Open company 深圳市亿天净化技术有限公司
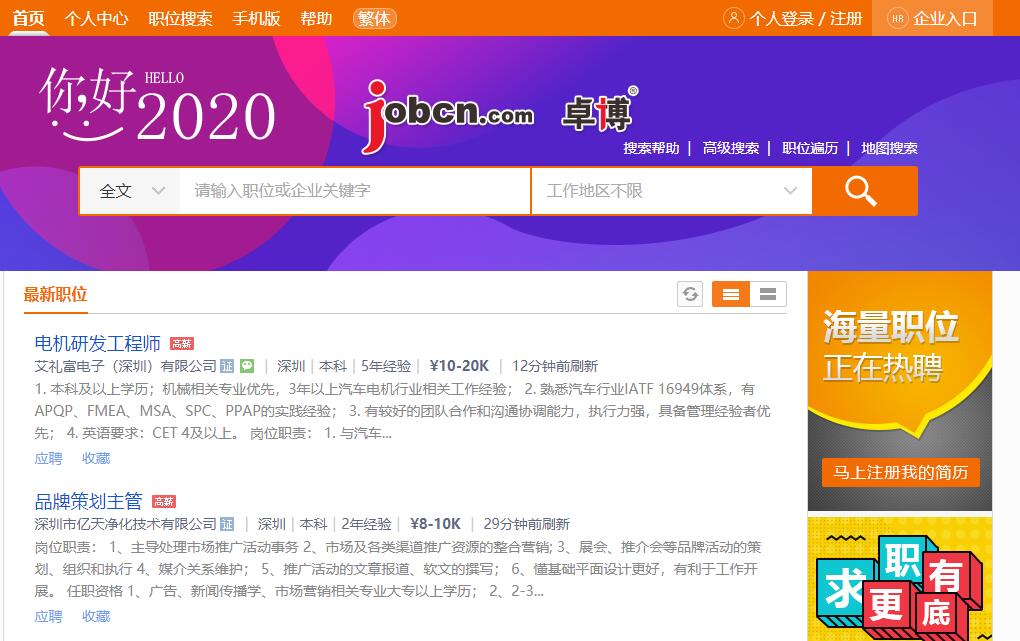 click(126, 524)
